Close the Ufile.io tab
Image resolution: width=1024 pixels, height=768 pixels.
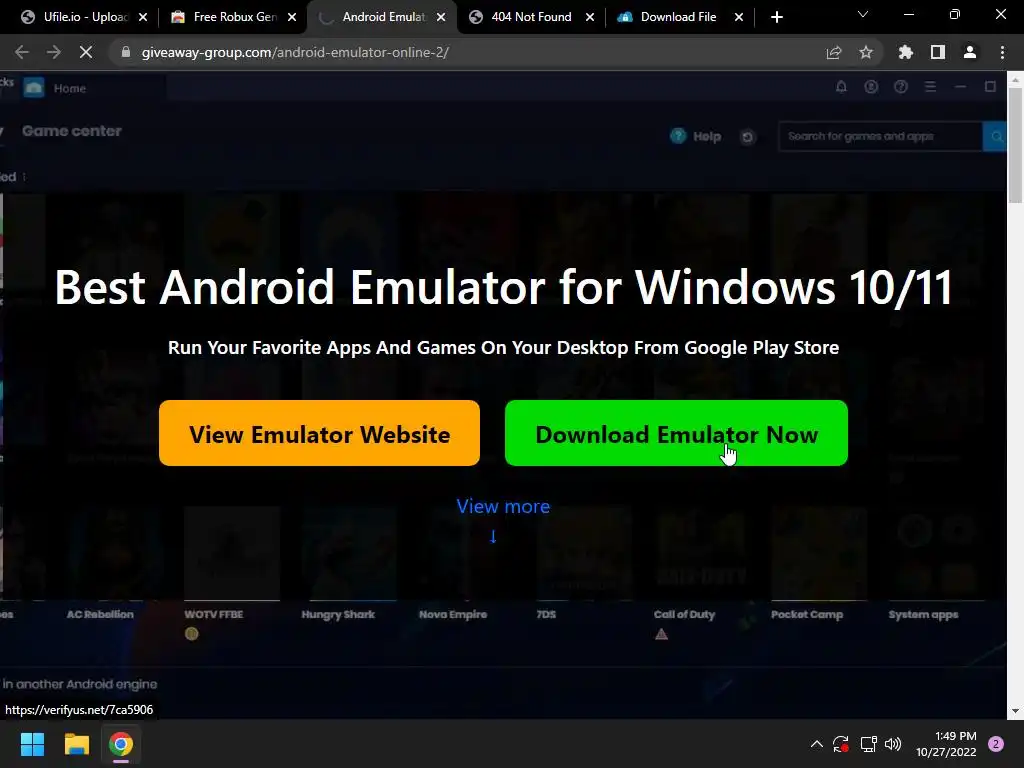[143, 18]
